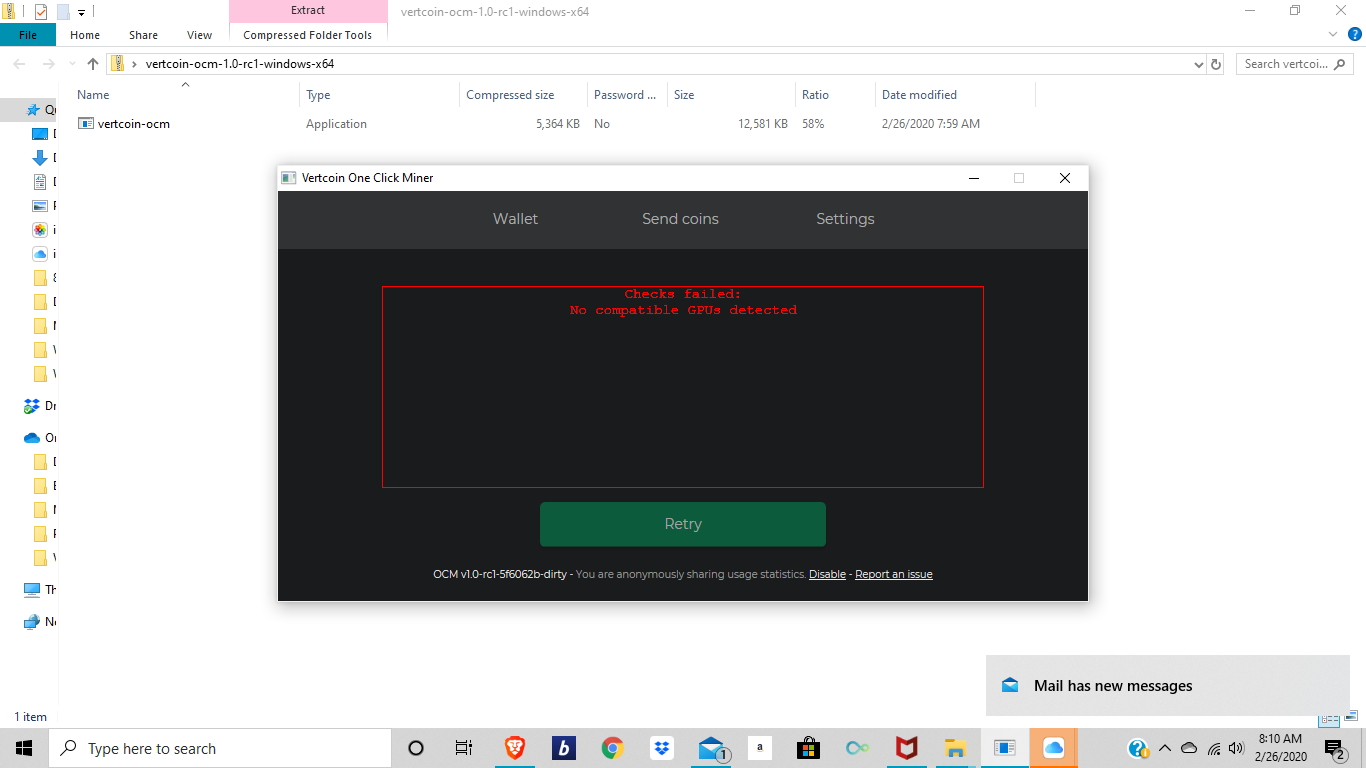This screenshot has width=1366, height=768.
Task: Collapse the Explorer ribbon with the chevron
Action: (x=1334, y=33)
